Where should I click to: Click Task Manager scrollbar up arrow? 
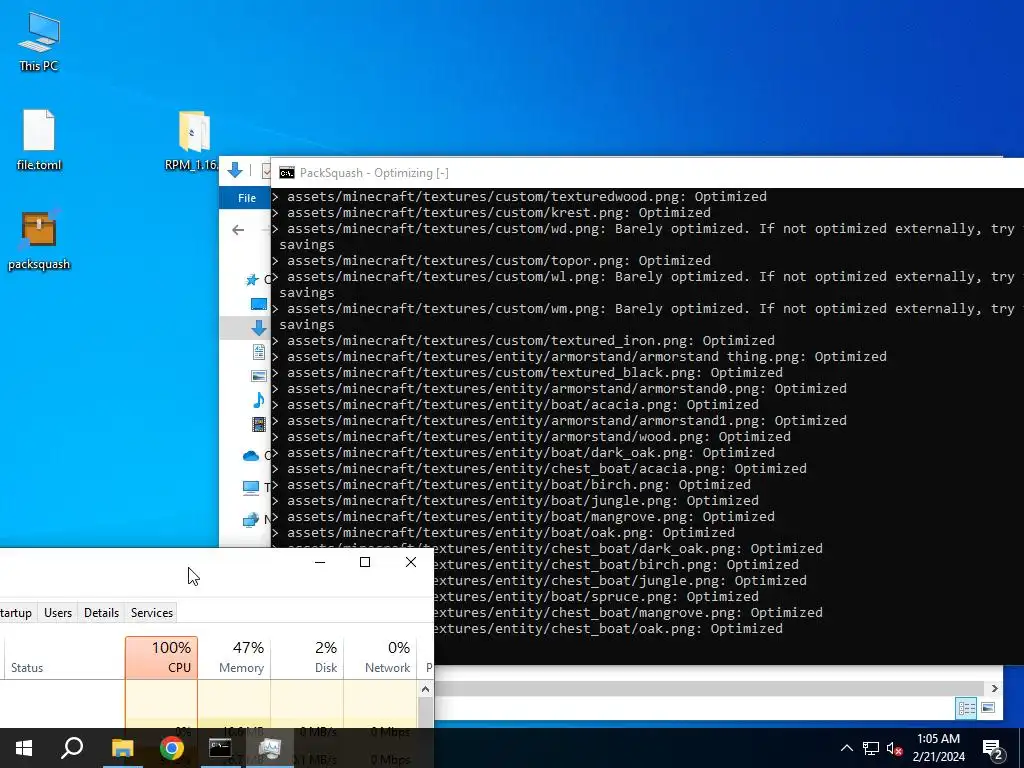[425, 689]
